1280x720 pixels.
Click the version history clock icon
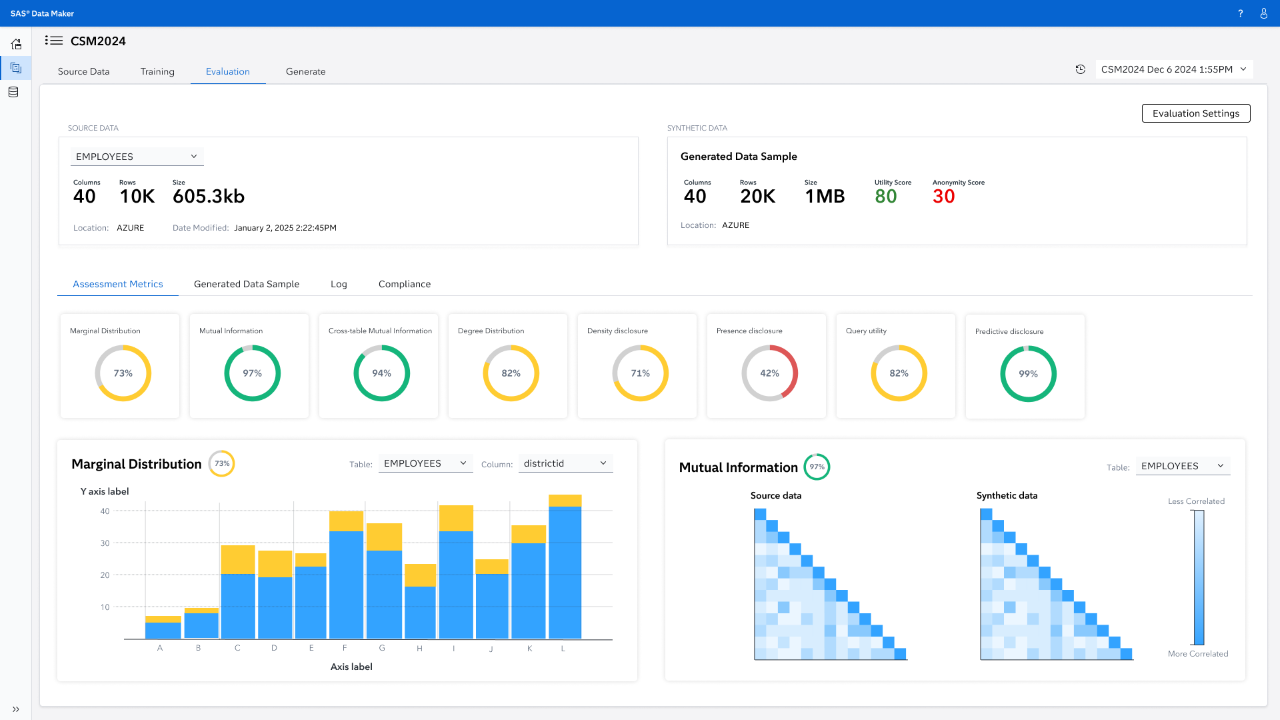[1080, 69]
